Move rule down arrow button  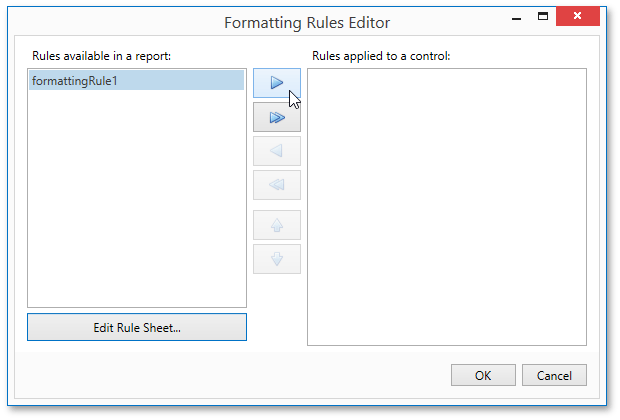277,259
